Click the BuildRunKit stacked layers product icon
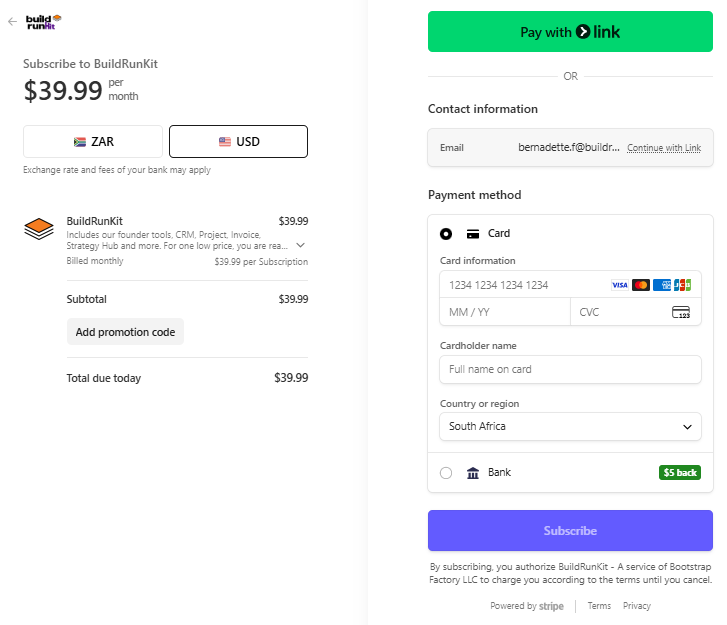Viewport: 727px width, 625px height. tap(39, 229)
